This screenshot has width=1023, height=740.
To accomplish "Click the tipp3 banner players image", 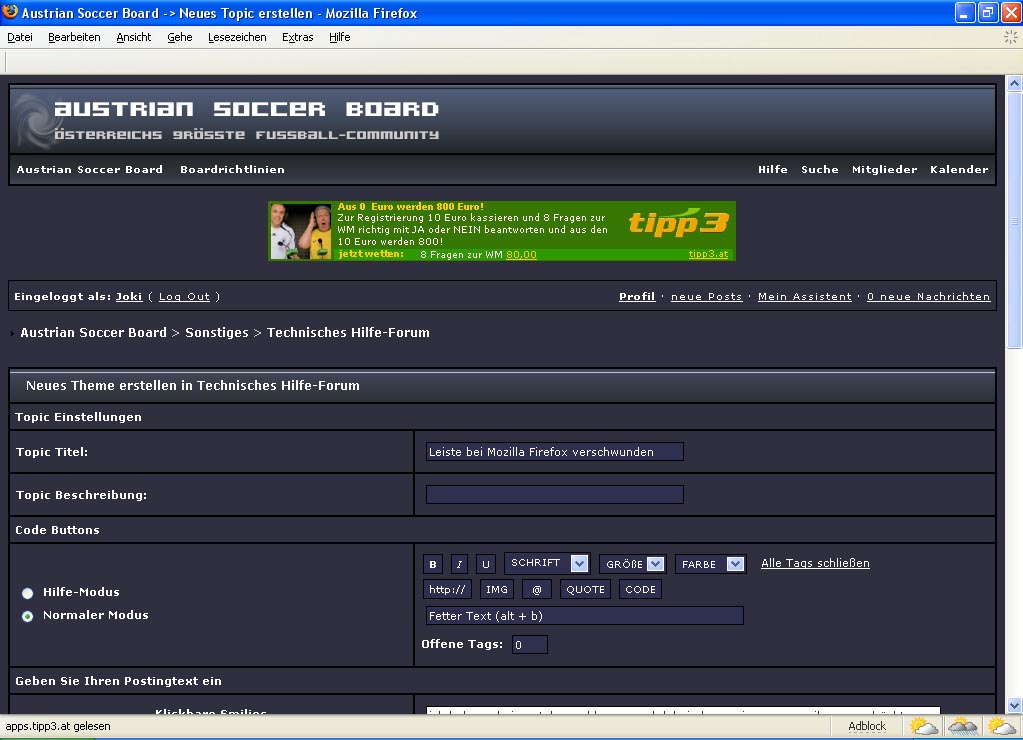I will [301, 231].
